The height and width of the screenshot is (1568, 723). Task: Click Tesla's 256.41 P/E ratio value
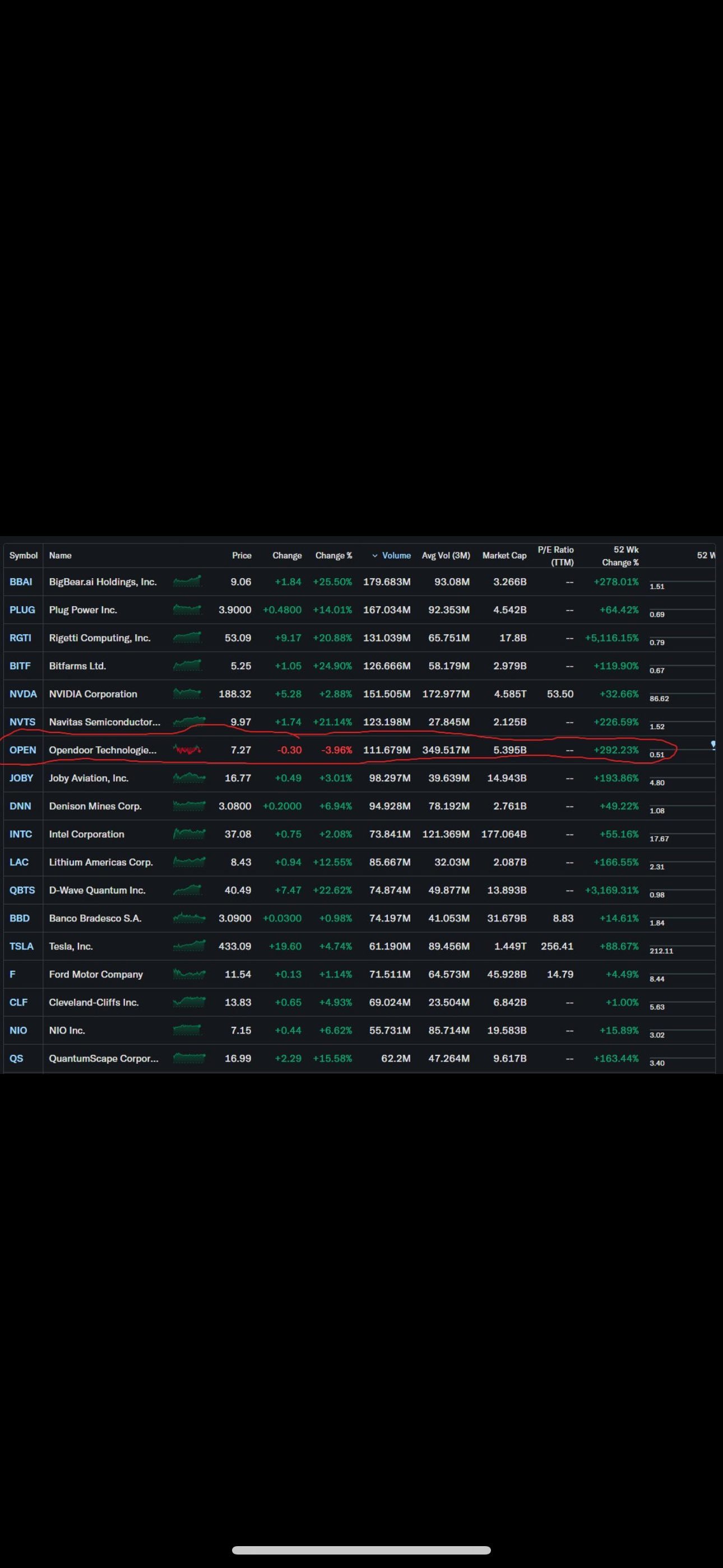557,946
